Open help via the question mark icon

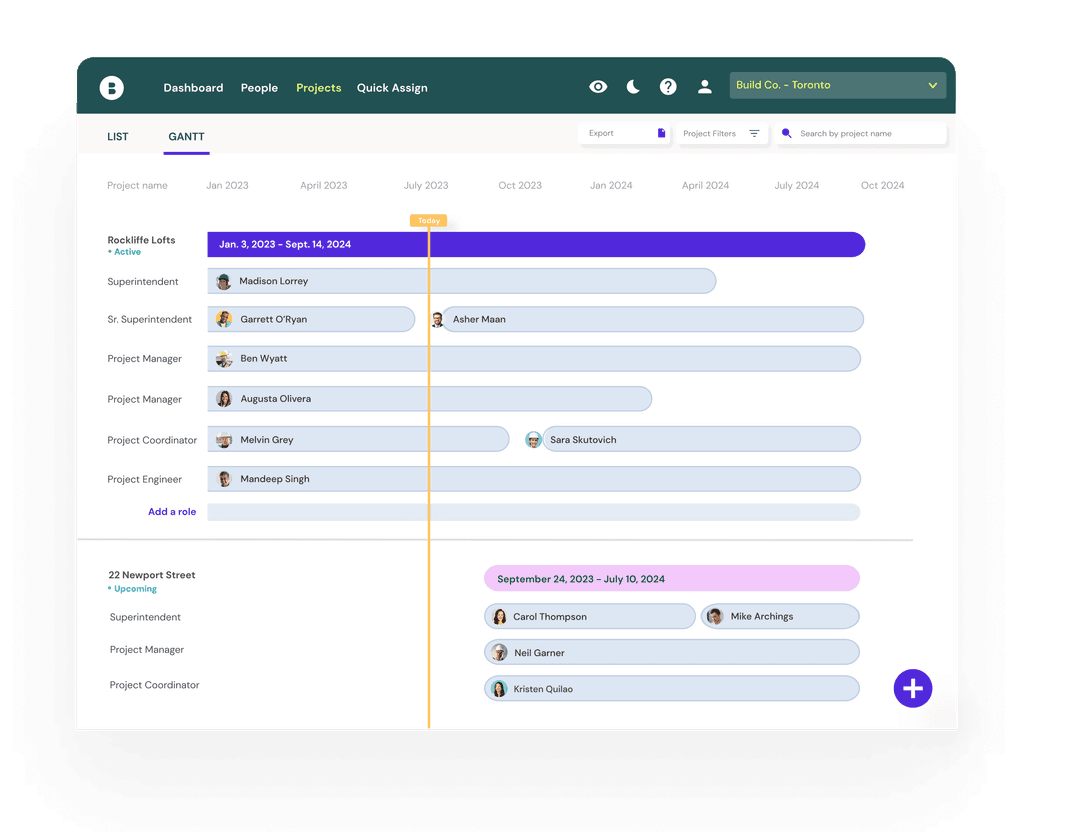[668, 87]
